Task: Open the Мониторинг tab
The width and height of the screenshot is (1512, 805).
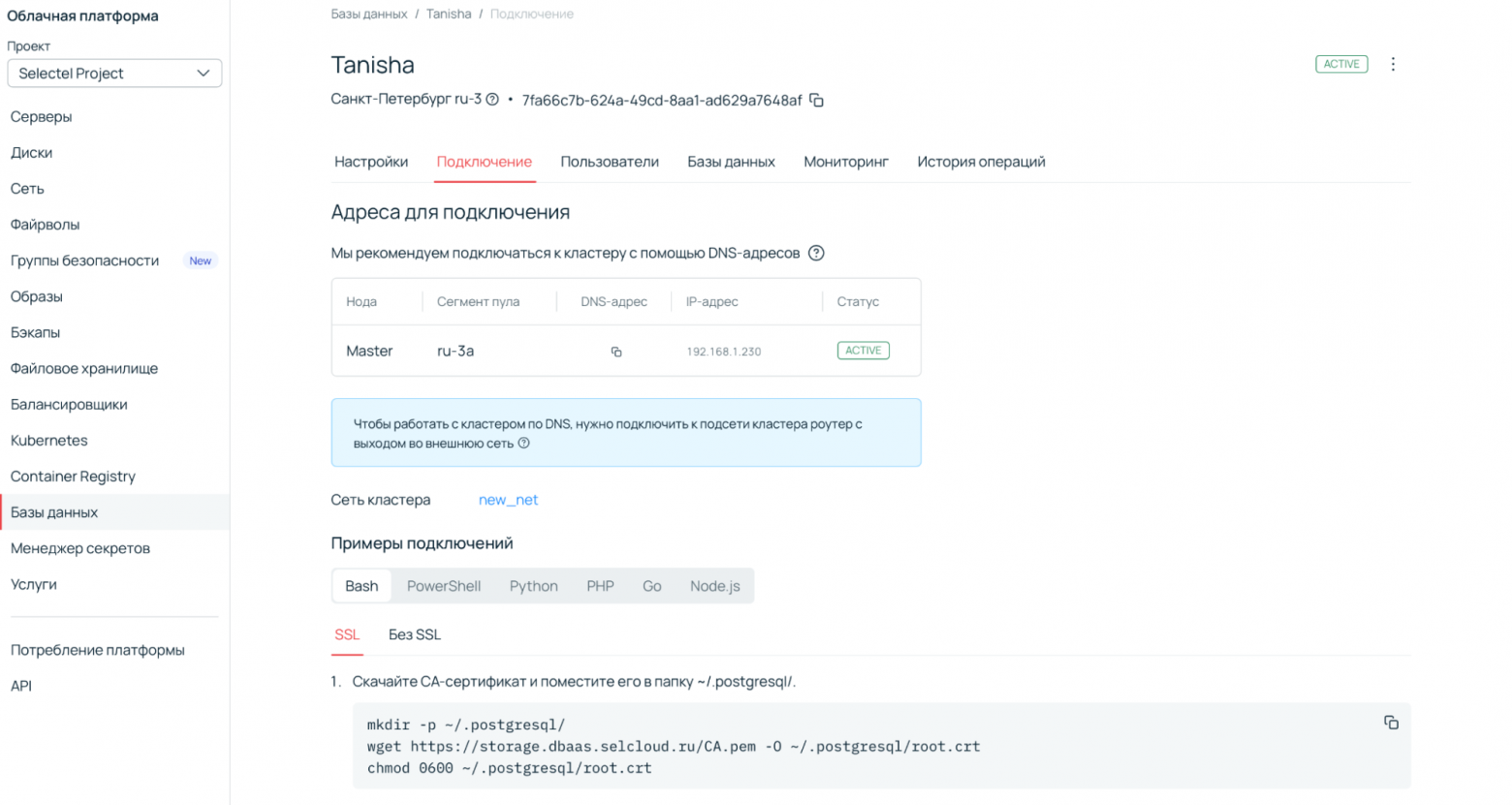Action: (x=844, y=162)
